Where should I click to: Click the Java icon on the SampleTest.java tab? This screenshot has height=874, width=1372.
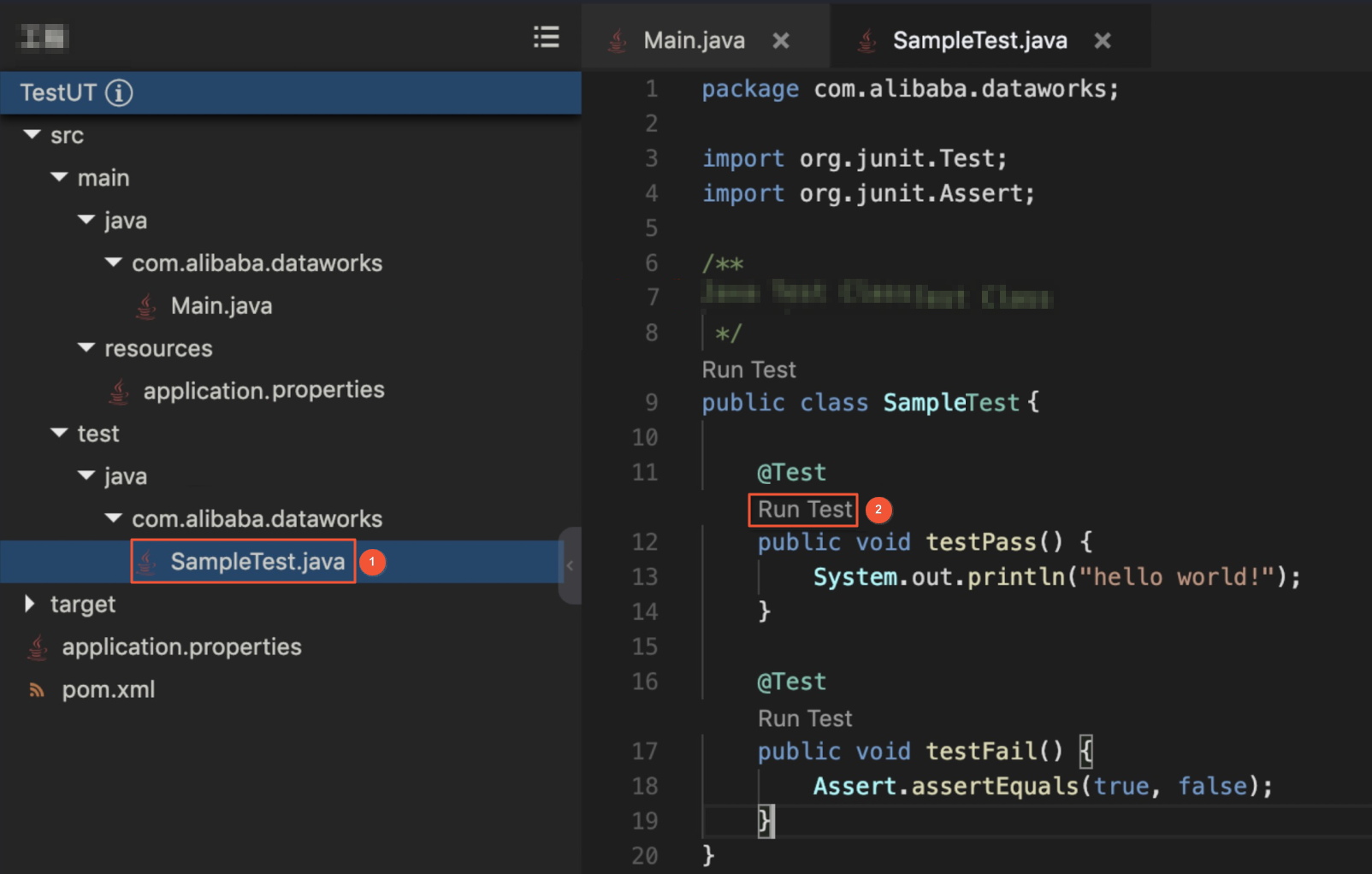click(x=866, y=40)
